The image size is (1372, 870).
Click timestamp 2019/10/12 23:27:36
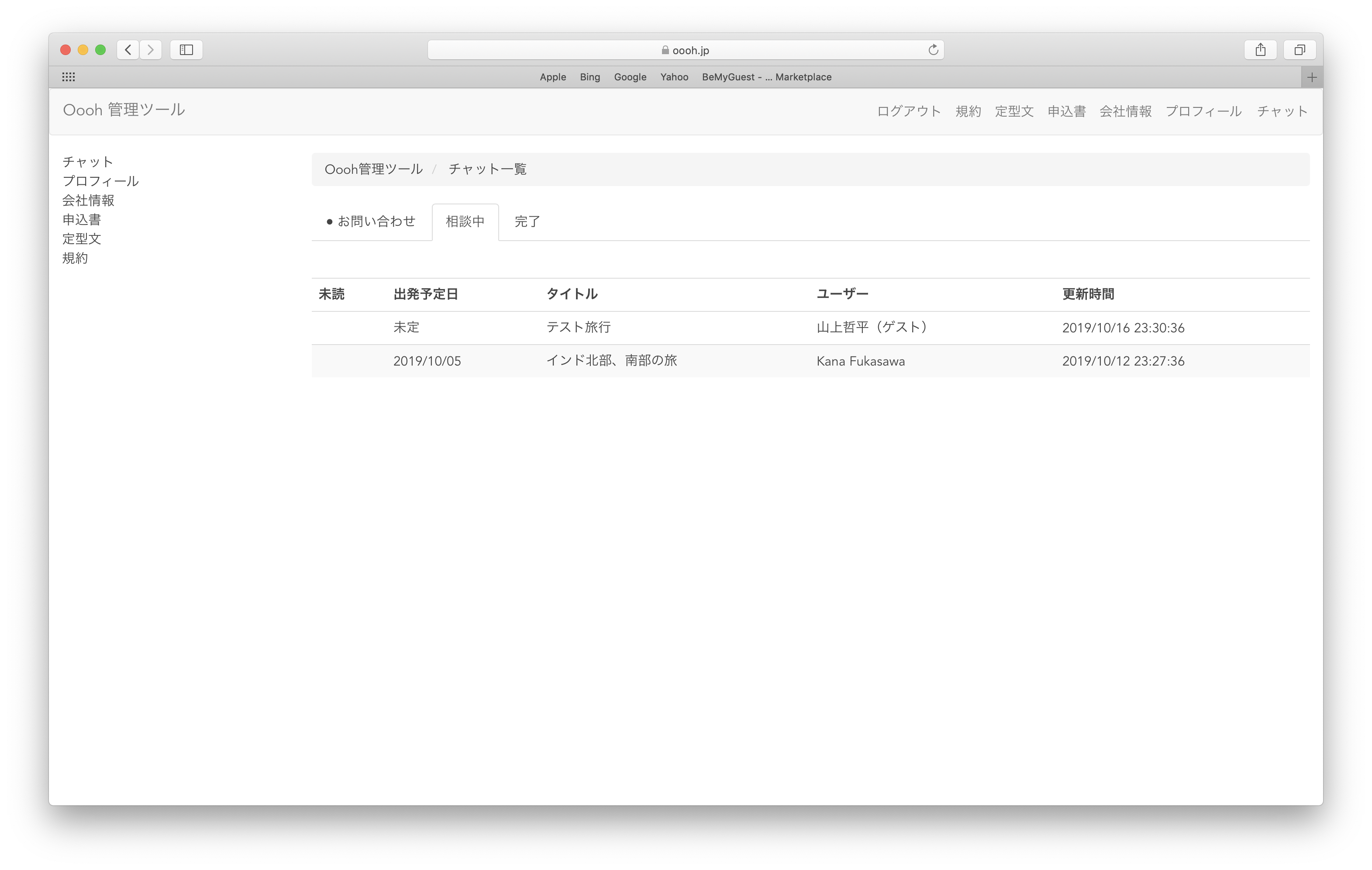coord(1124,361)
